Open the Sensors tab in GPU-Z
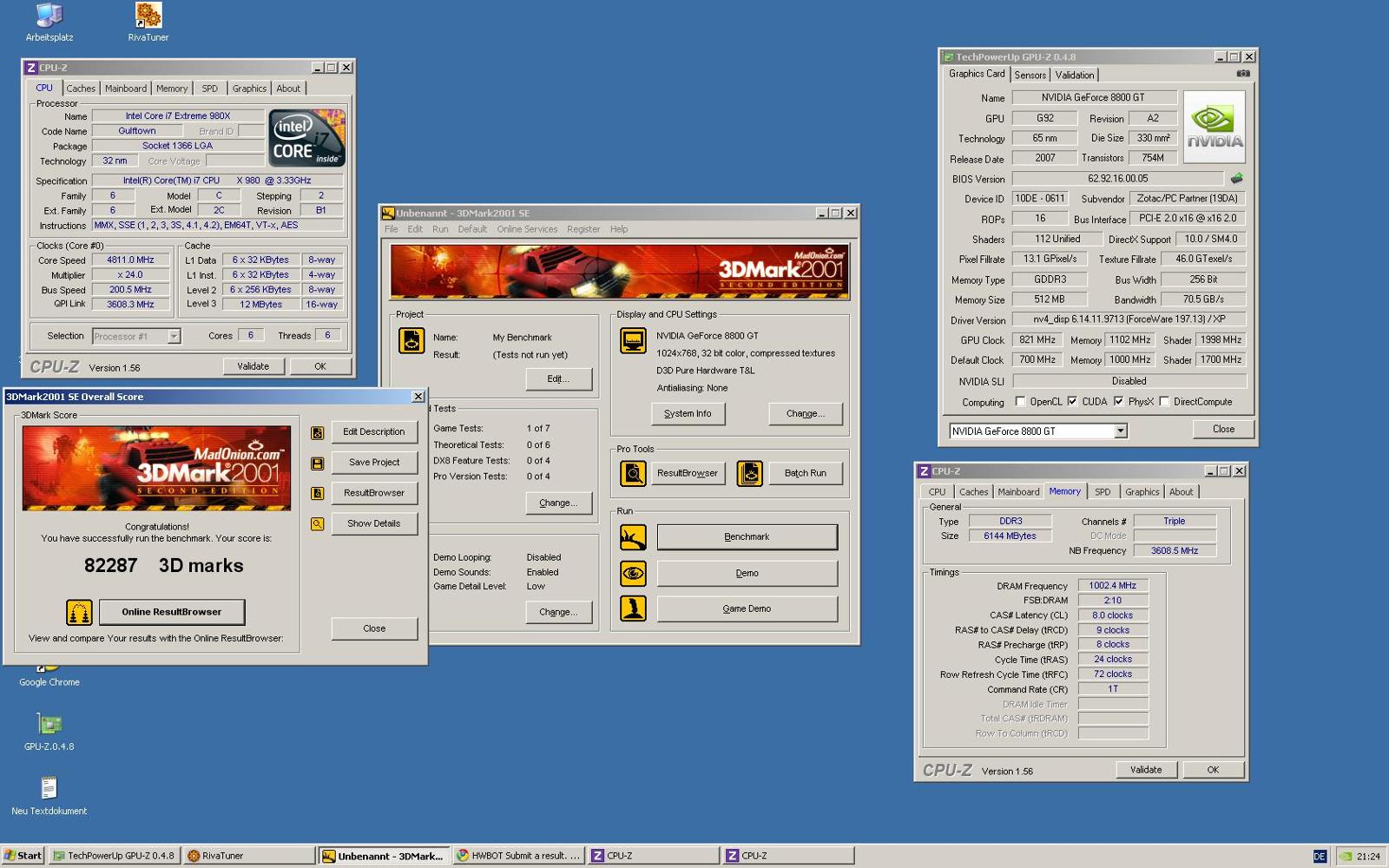1389x868 pixels. click(x=1030, y=76)
